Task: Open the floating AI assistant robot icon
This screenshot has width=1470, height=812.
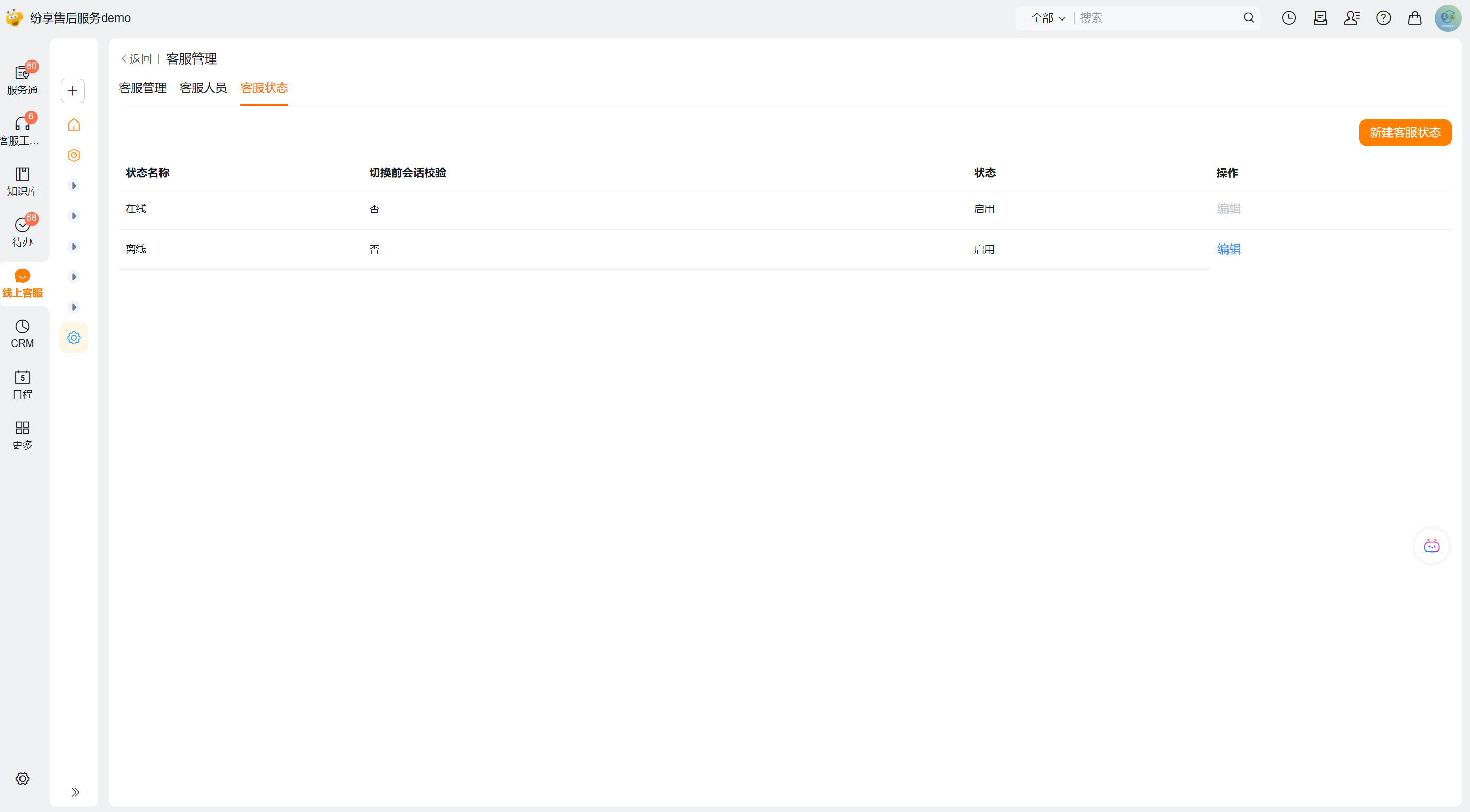Action: coord(1431,546)
